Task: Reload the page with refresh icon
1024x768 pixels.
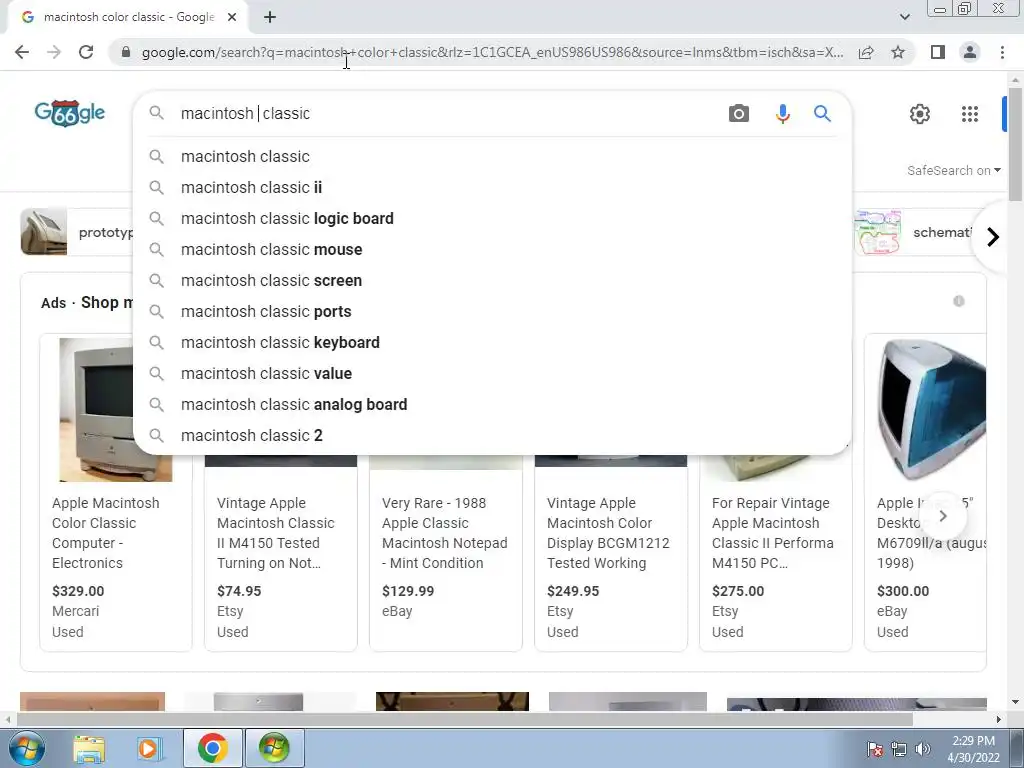Action: coord(86,52)
